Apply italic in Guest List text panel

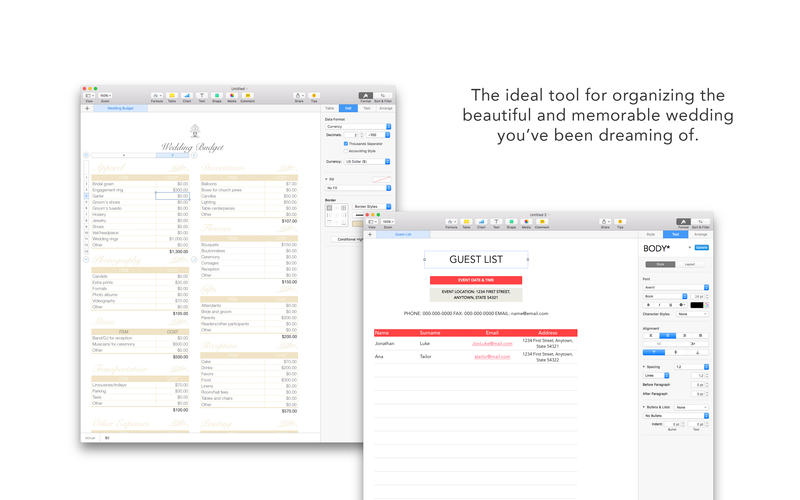pyautogui.click(x=659, y=305)
